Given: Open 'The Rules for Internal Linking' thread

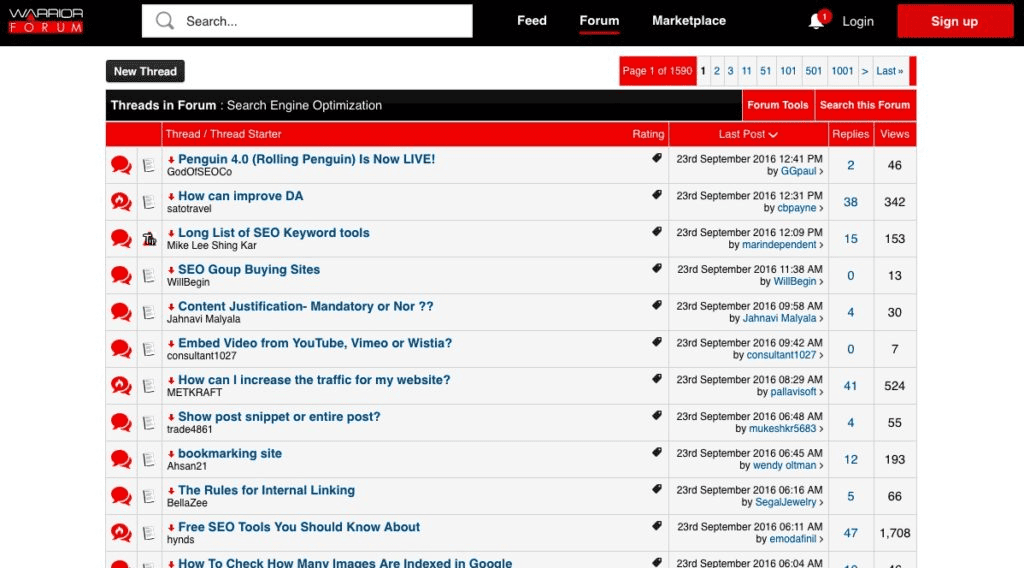Looking at the screenshot, I should 266,490.
